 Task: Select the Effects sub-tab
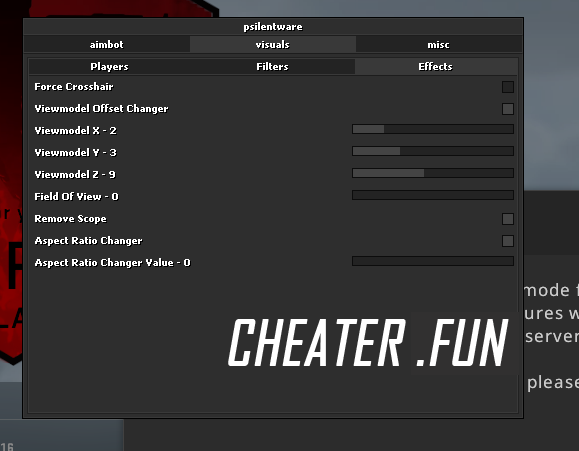pos(435,66)
